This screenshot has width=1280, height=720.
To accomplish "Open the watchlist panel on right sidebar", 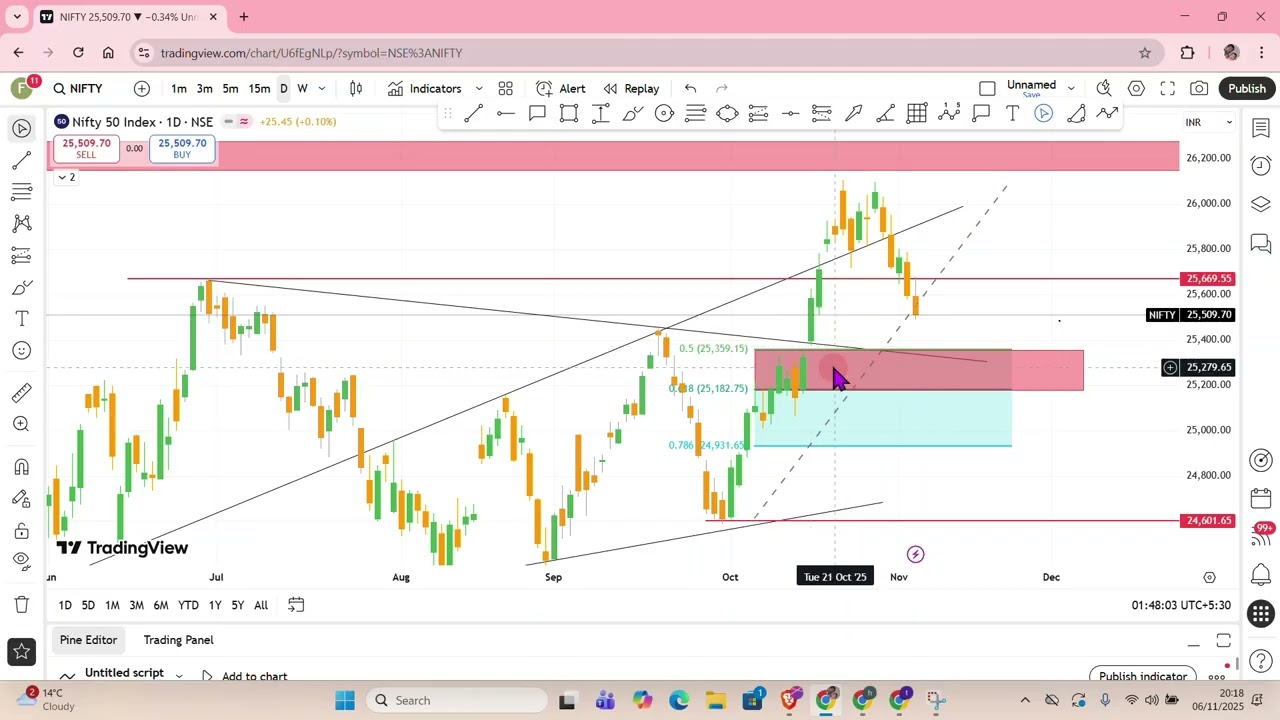I will [x=1261, y=127].
